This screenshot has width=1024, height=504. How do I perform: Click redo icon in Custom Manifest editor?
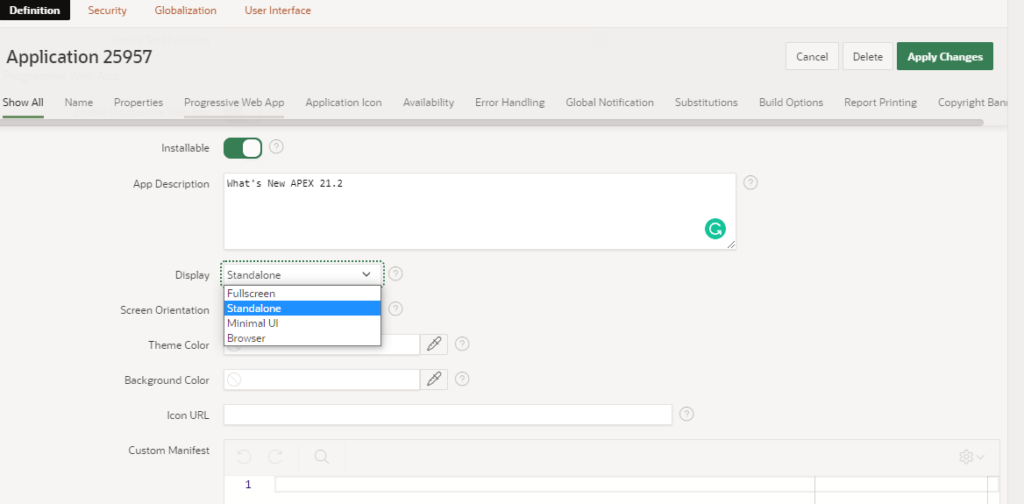pos(276,456)
